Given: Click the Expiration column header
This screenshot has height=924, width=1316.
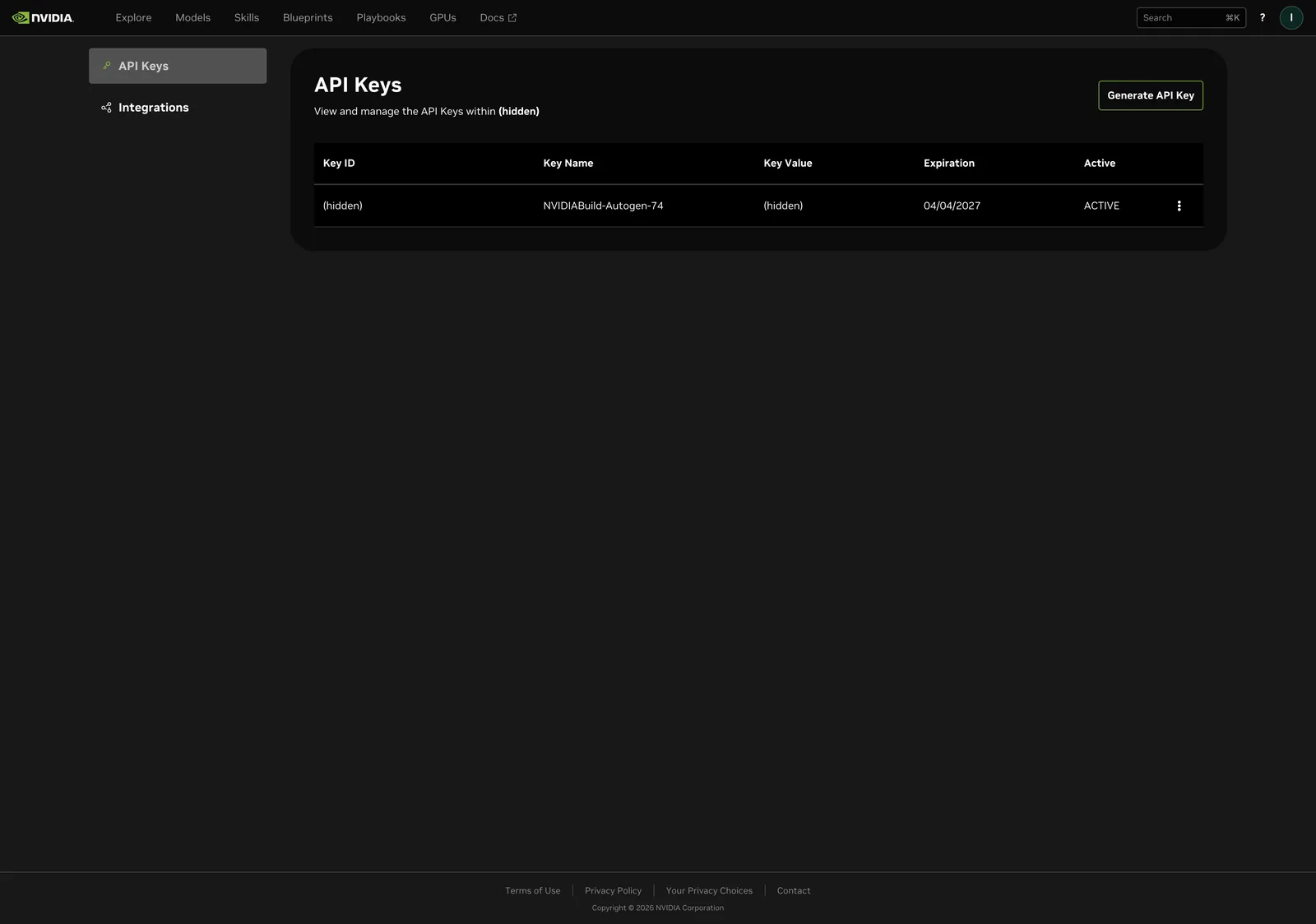Looking at the screenshot, I should point(948,163).
